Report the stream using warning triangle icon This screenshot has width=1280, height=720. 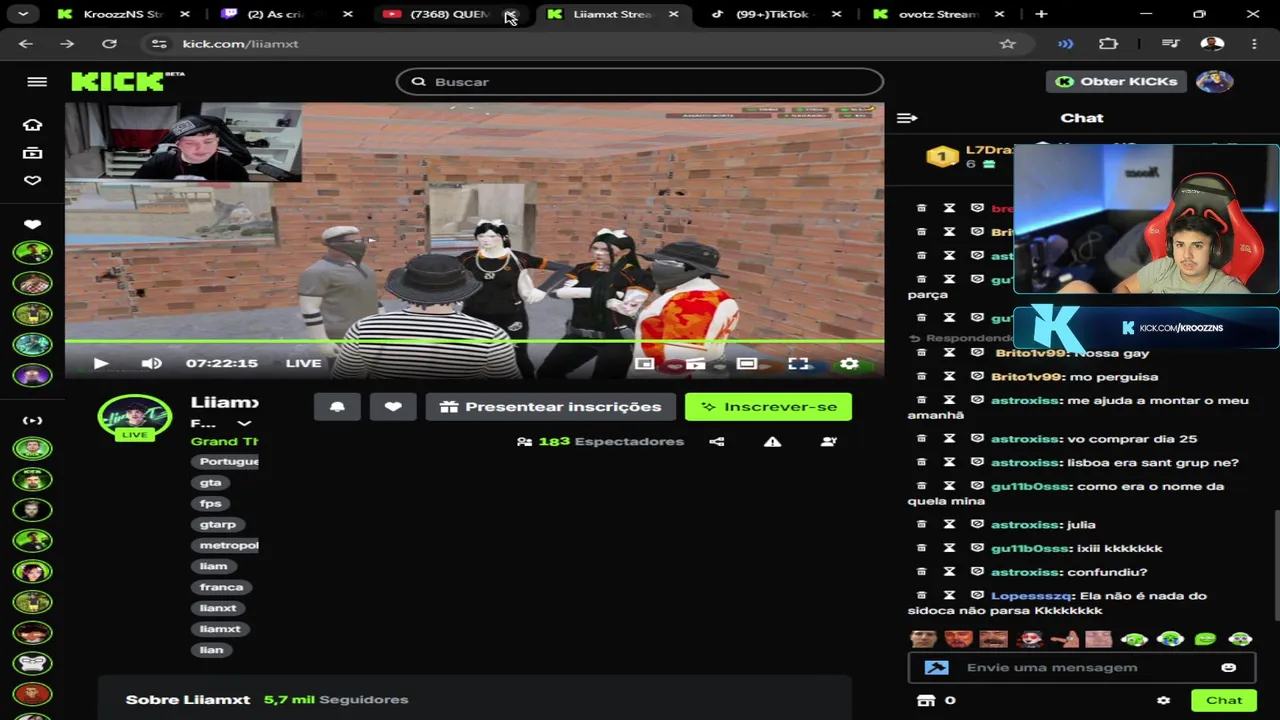[x=773, y=441]
